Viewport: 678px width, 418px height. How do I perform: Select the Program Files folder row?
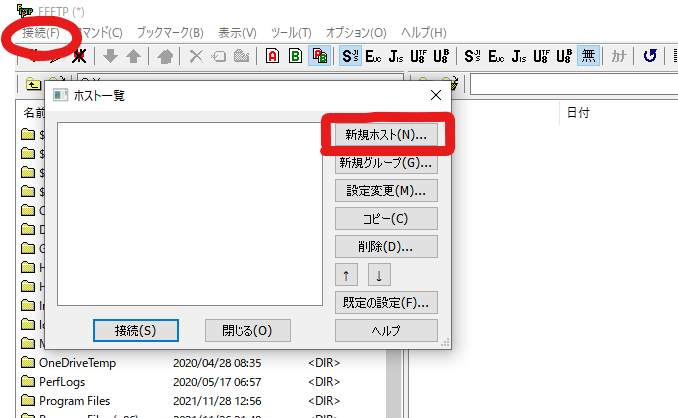click(201, 401)
